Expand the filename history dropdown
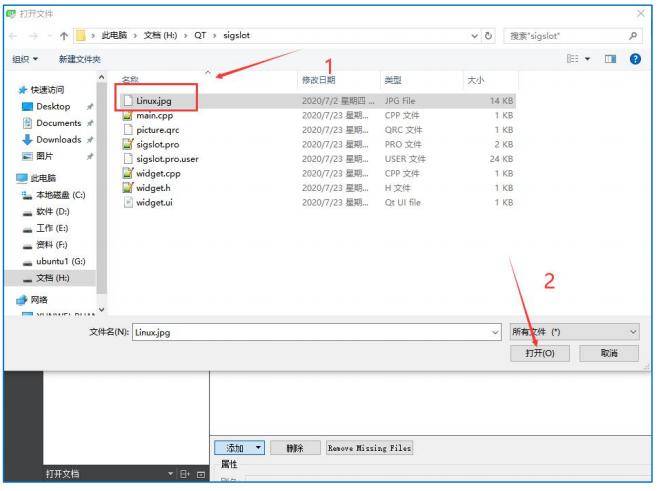Screen dimensions: 662x491 [x=495, y=333]
